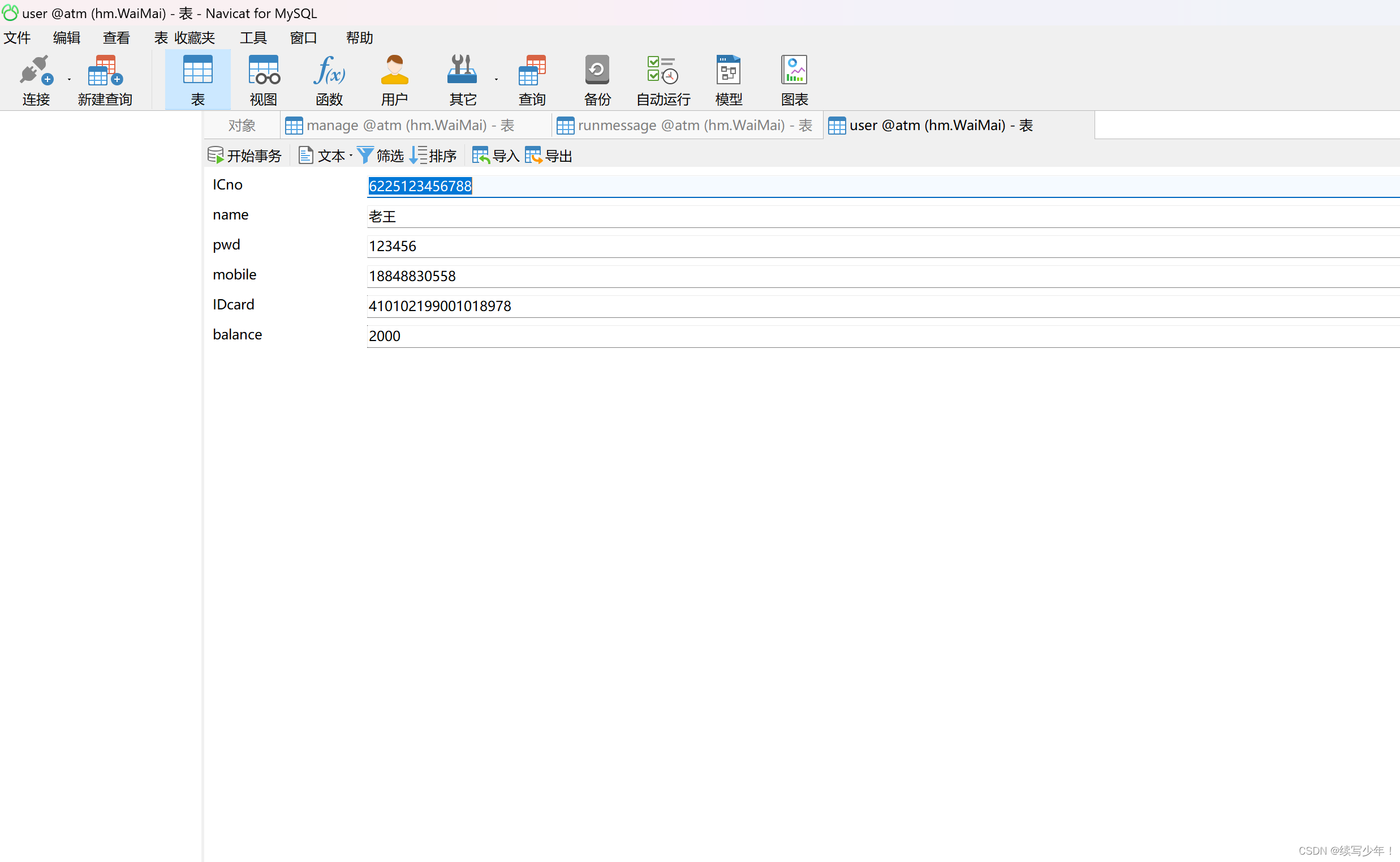Screen dimensions: 1400x862
Task: Open the Charts (图表) toolbar icon
Action: (x=794, y=79)
